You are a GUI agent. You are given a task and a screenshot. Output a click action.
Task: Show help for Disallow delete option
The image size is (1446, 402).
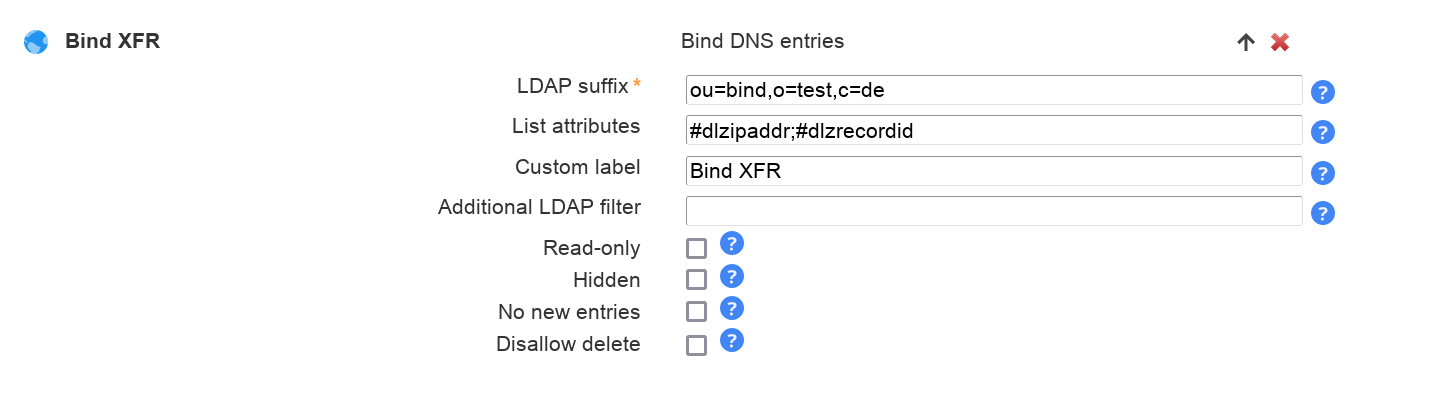(732, 340)
